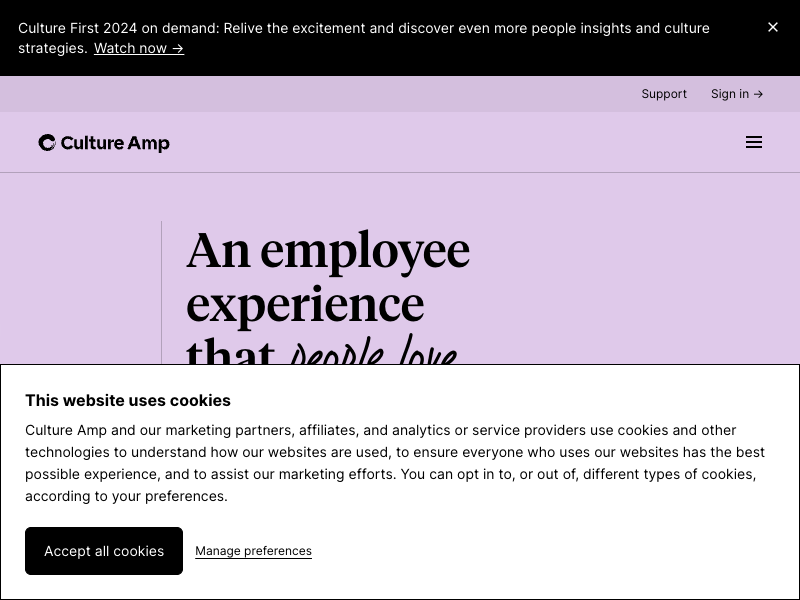The width and height of the screenshot is (800, 600).
Task: Click the Culture Amp logo
Action: point(104,143)
